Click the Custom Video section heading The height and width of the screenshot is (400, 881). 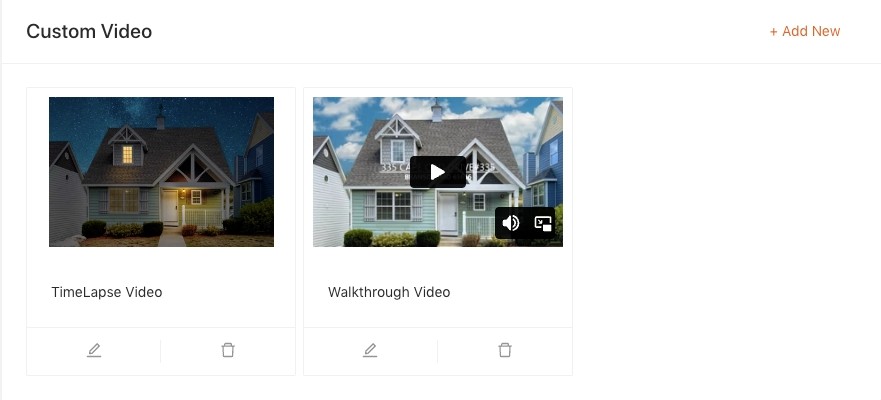click(89, 31)
